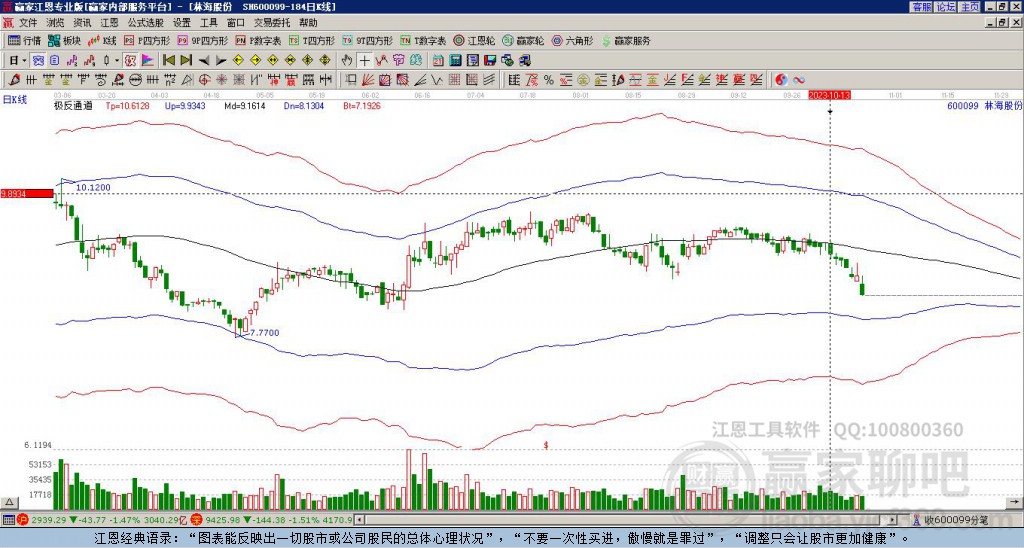Open the 交易委托 menu
The width and height of the screenshot is (1024, 548).
tap(272, 23)
